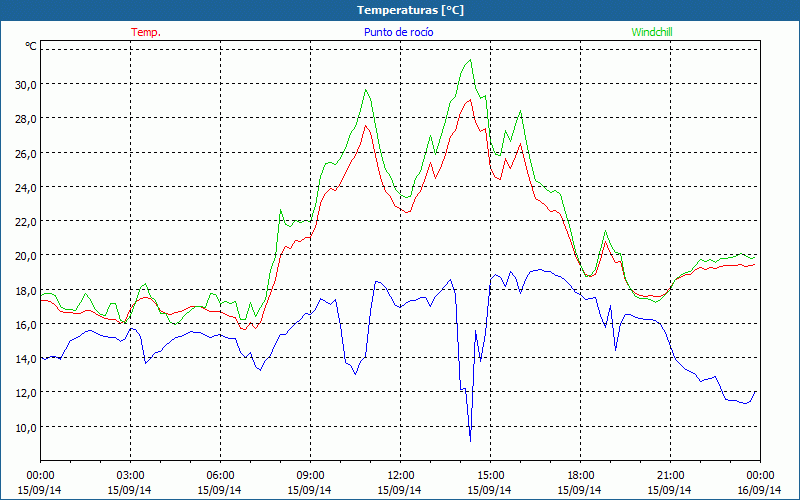
Task: Click the 14,0 y-axis value
Action: tap(26, 359)
